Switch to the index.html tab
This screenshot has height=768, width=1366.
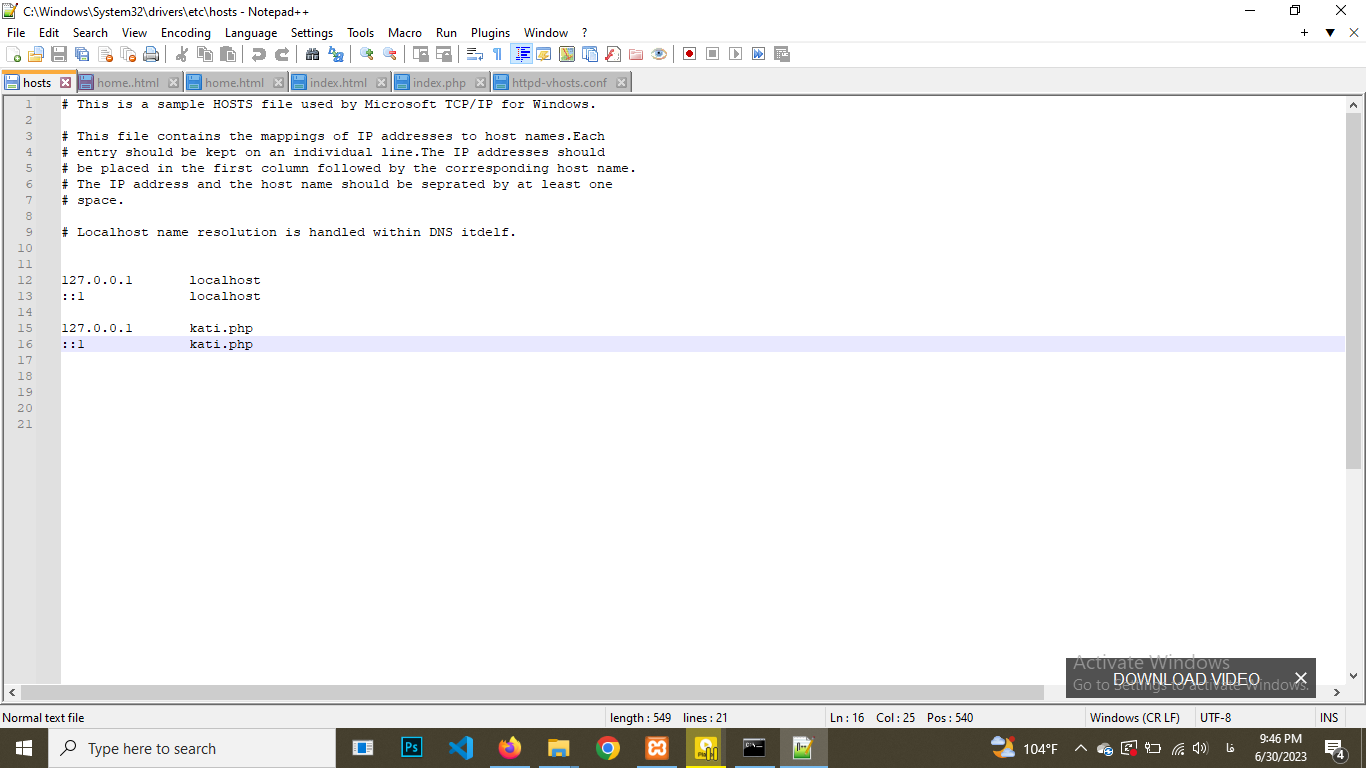pyautogui.click(x=338, y=83)
